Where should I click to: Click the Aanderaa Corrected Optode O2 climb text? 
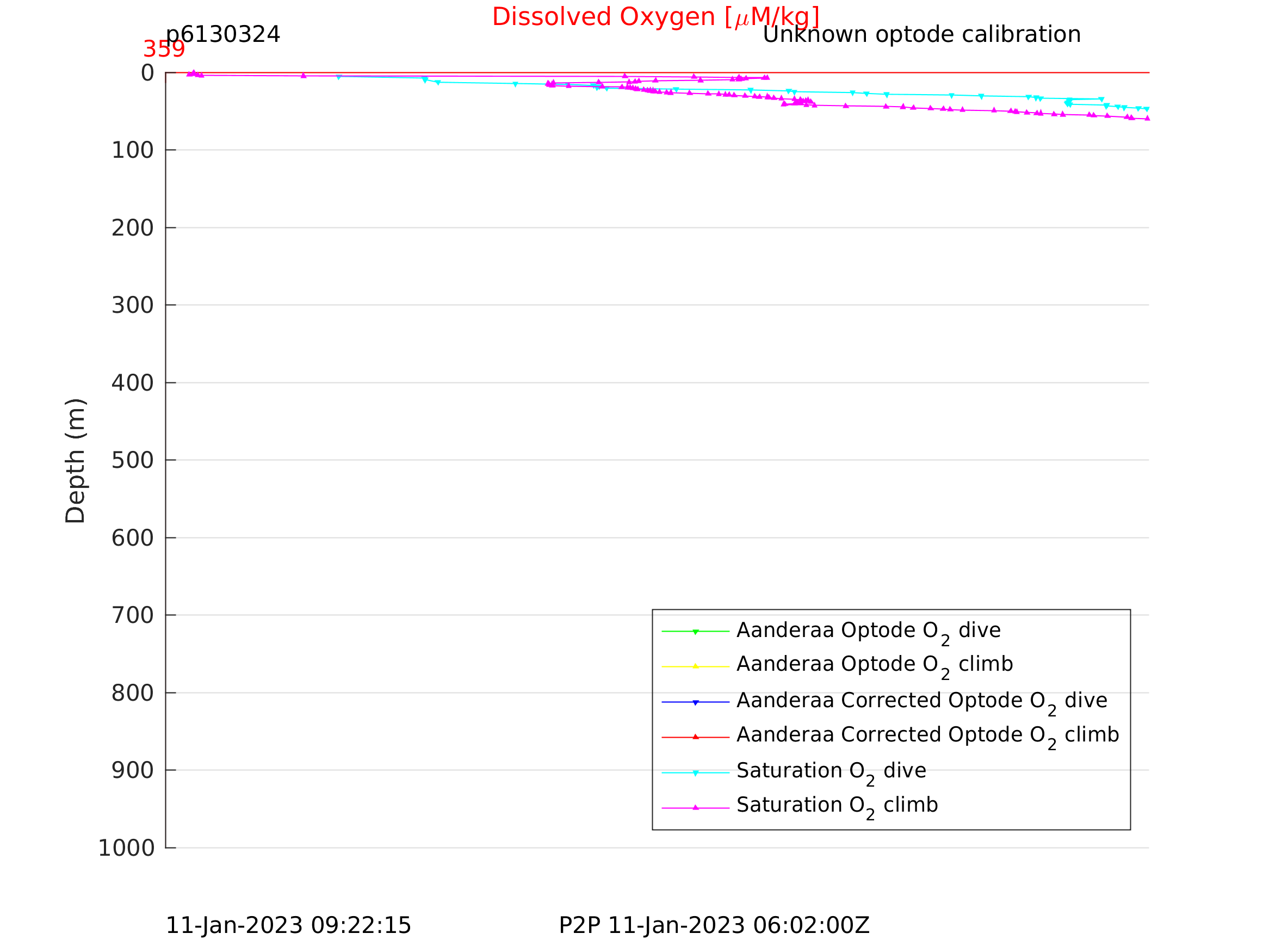[927, 735]
